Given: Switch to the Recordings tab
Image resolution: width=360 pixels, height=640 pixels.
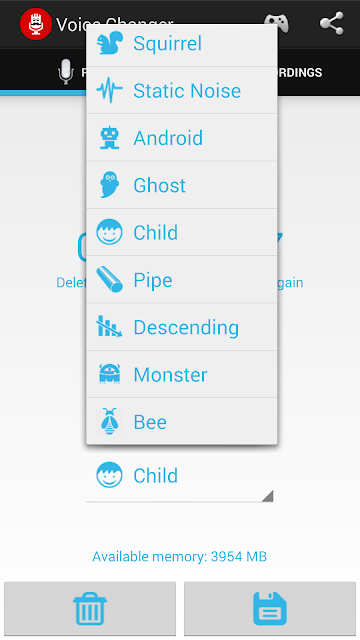Looking at the screenshot, I should [x=300, y=72].
